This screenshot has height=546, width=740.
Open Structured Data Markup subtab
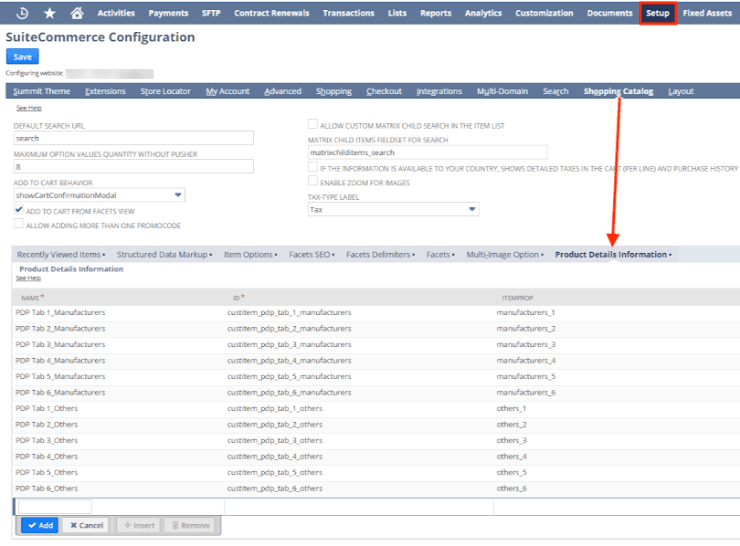click(x=164, y=255)
